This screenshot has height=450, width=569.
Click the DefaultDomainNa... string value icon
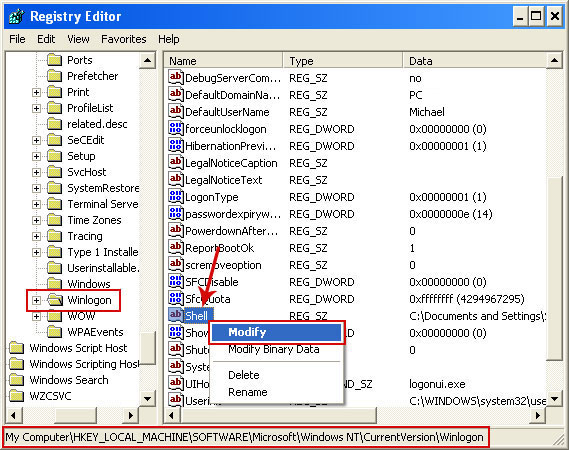176,94
